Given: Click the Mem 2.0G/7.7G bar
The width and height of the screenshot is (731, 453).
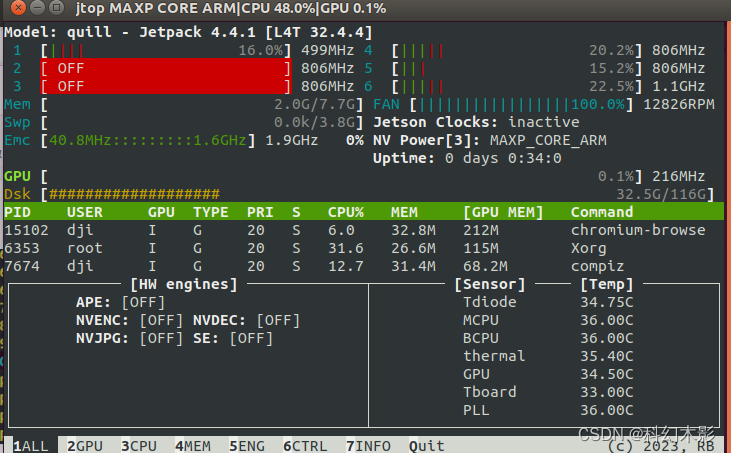Looking at the screenshot, I should click(202, 104).
